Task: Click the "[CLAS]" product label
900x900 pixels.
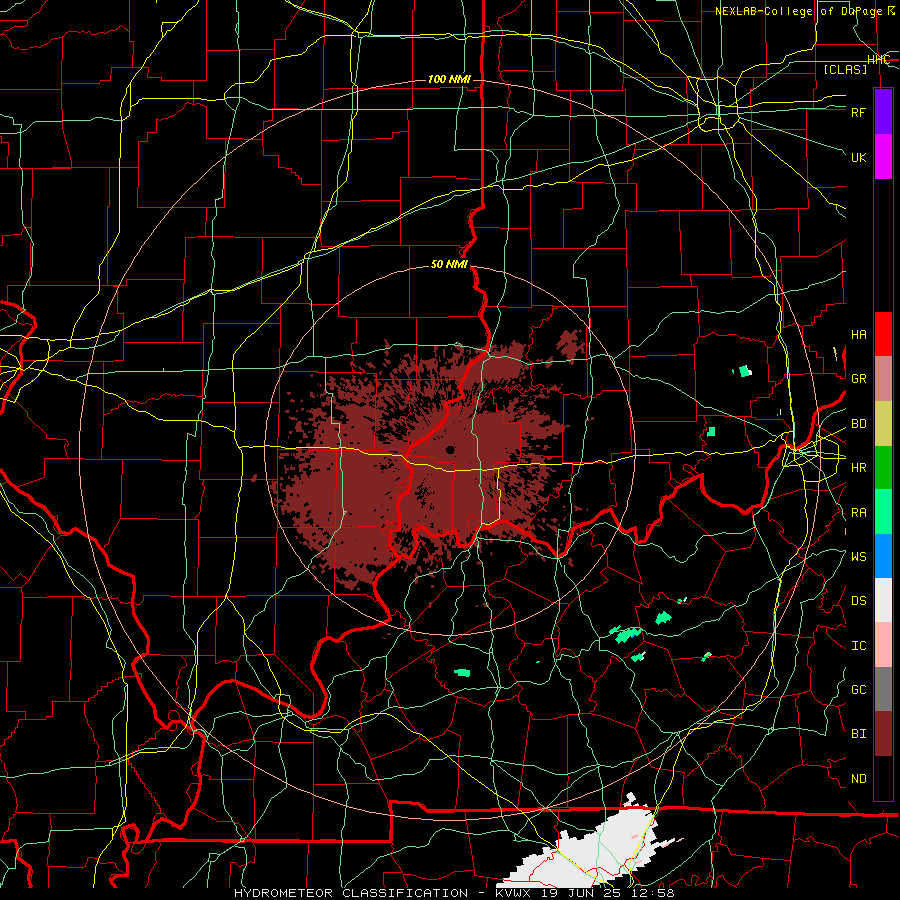Action: (x=845, y=69)
